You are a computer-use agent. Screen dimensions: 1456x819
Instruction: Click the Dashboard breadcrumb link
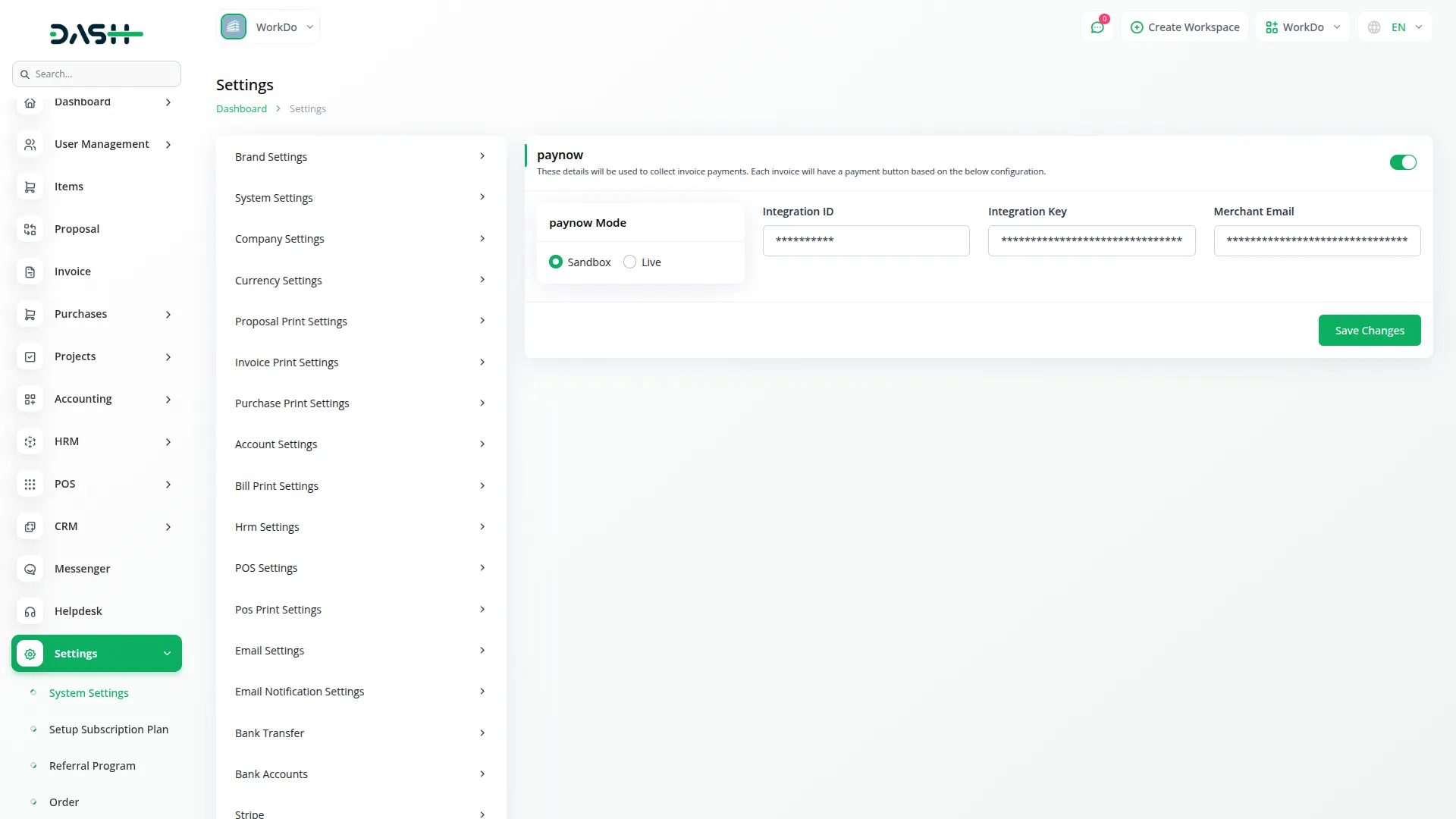click(240, 108)
